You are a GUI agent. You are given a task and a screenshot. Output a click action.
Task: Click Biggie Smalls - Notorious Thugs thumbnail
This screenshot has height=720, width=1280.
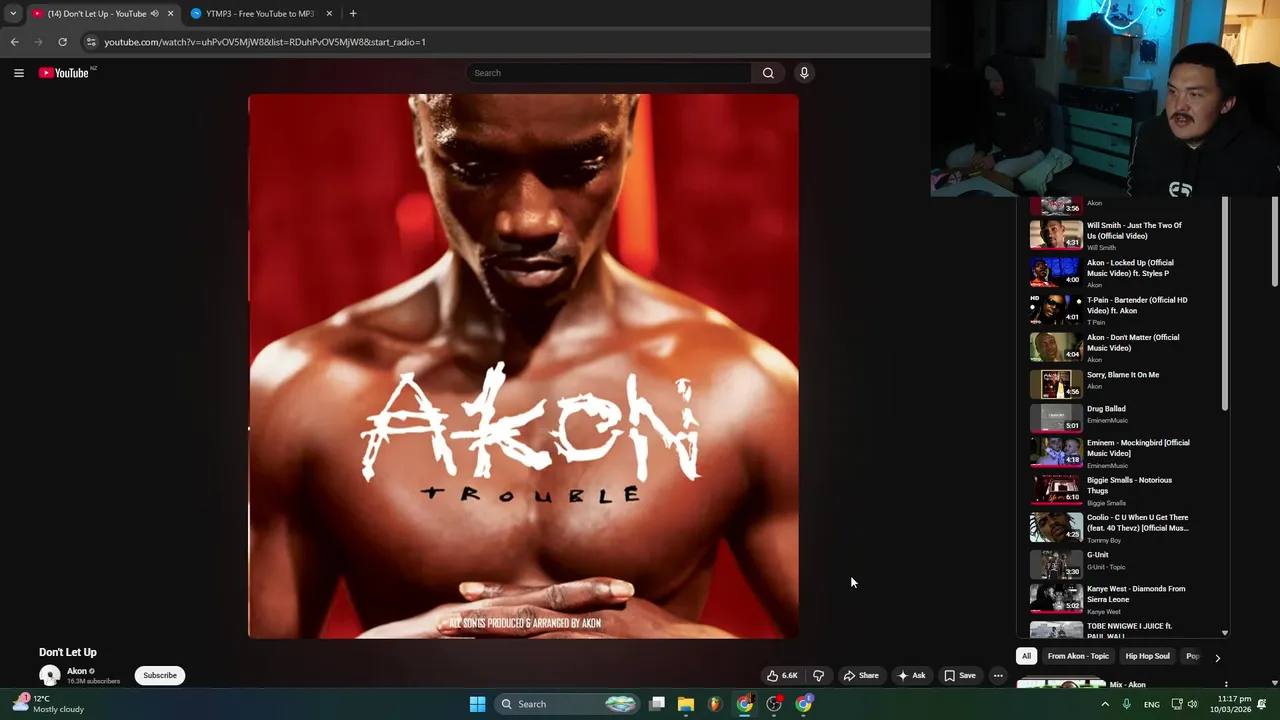1056,490
